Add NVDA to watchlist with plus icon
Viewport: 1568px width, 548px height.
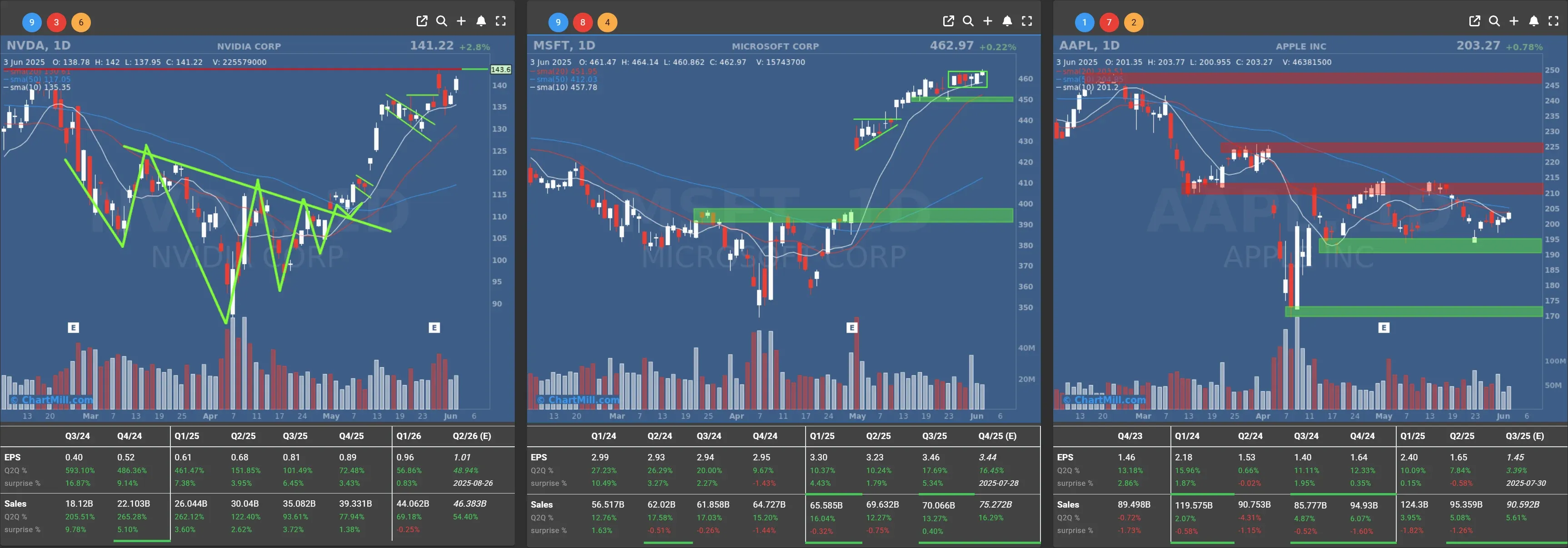coord(461,21)
